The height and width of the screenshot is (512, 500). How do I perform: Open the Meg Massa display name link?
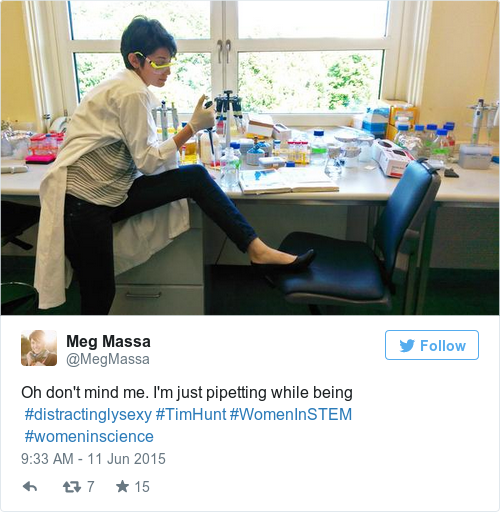(108, 341)
